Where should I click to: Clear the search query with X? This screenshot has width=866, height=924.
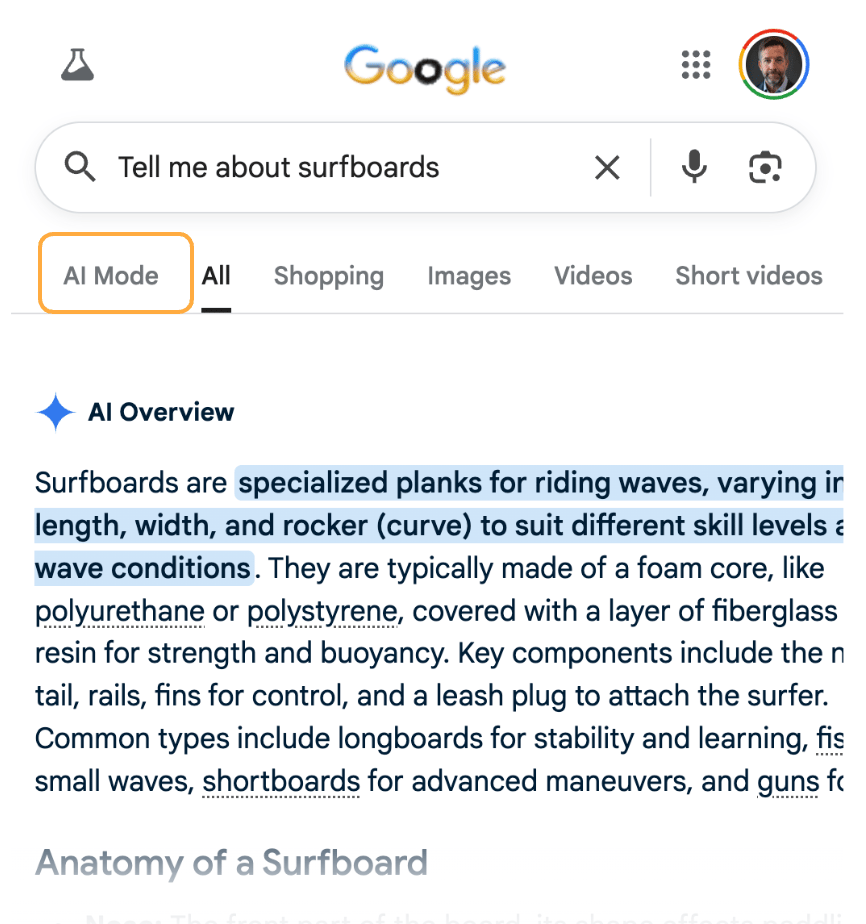(x=607, y=167)
